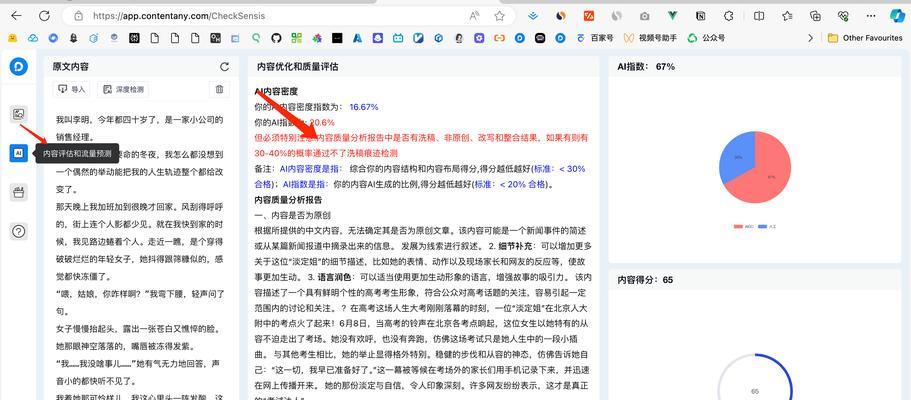This screenshot has height=400, width=911.
Task: Open the blue layered extension icon
Action: pos(533,16)
